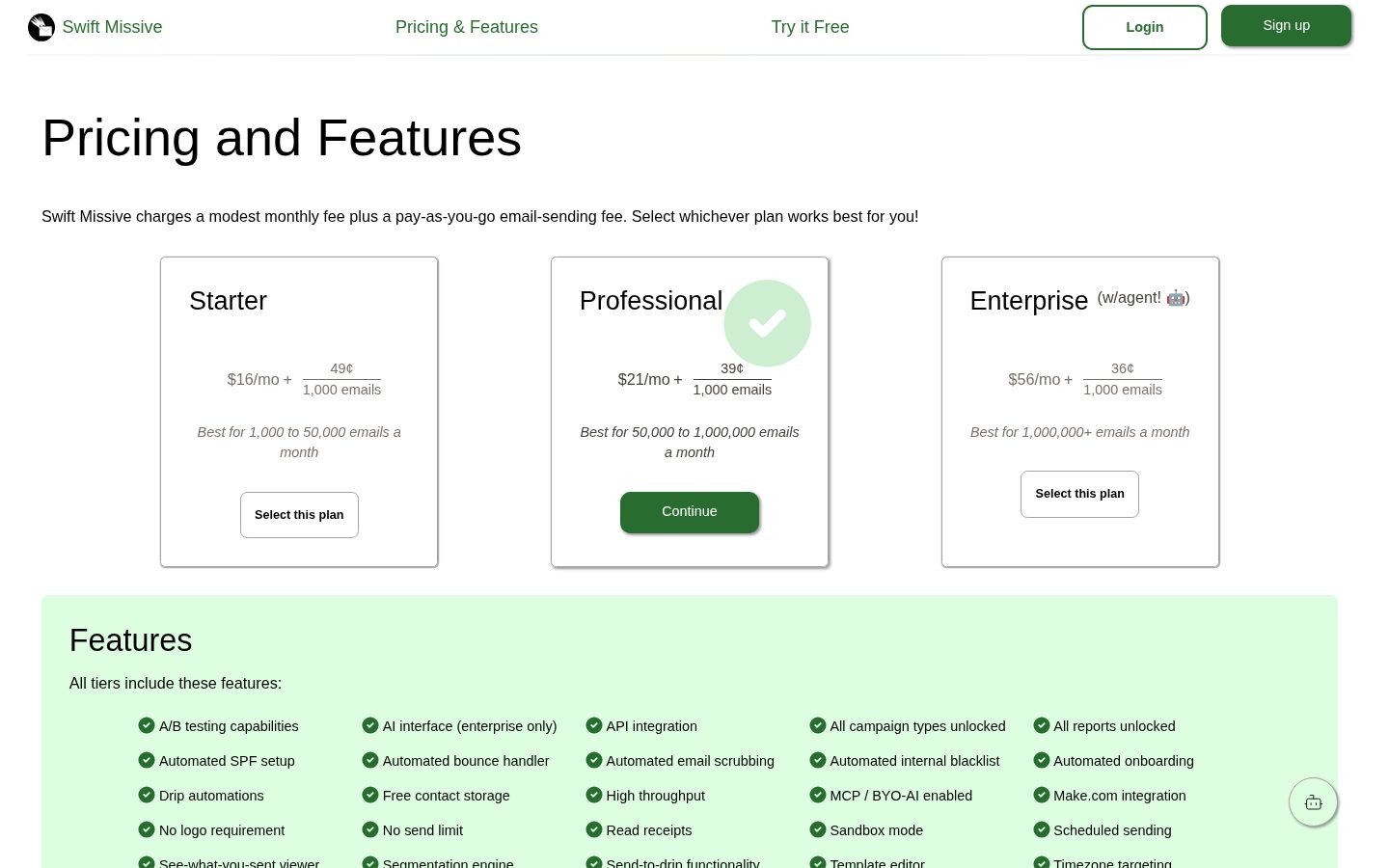Click the Pricing and Features page title
The height and width of the screenshot is (868, 1389).
(x=282, y=138)
